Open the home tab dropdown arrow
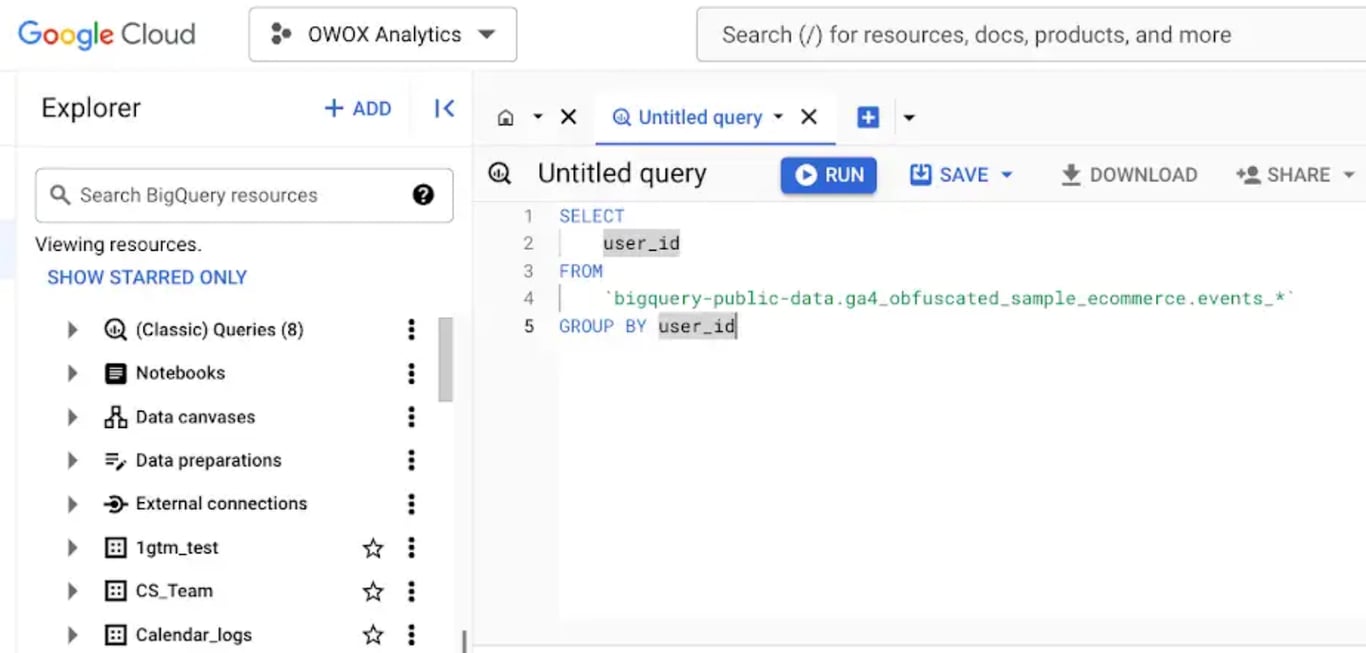Image resolution: width=1366 pixels, height=653 pixels. 538,117
